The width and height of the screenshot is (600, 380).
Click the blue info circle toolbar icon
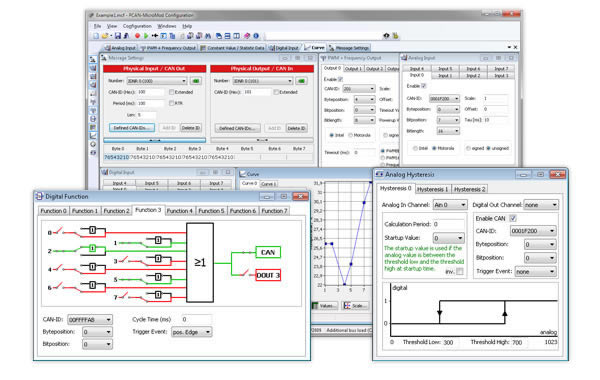tap(256, 36)
